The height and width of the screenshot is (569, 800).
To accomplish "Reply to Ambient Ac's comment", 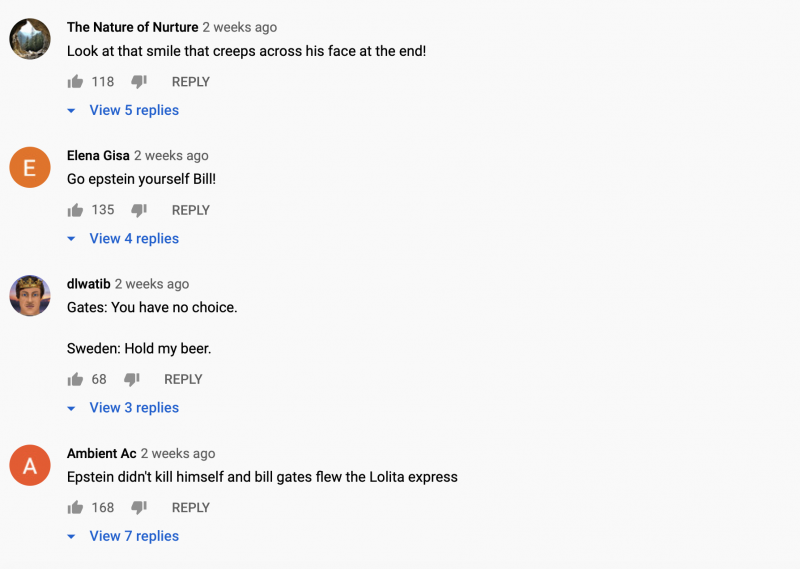I will pos(191,507).
